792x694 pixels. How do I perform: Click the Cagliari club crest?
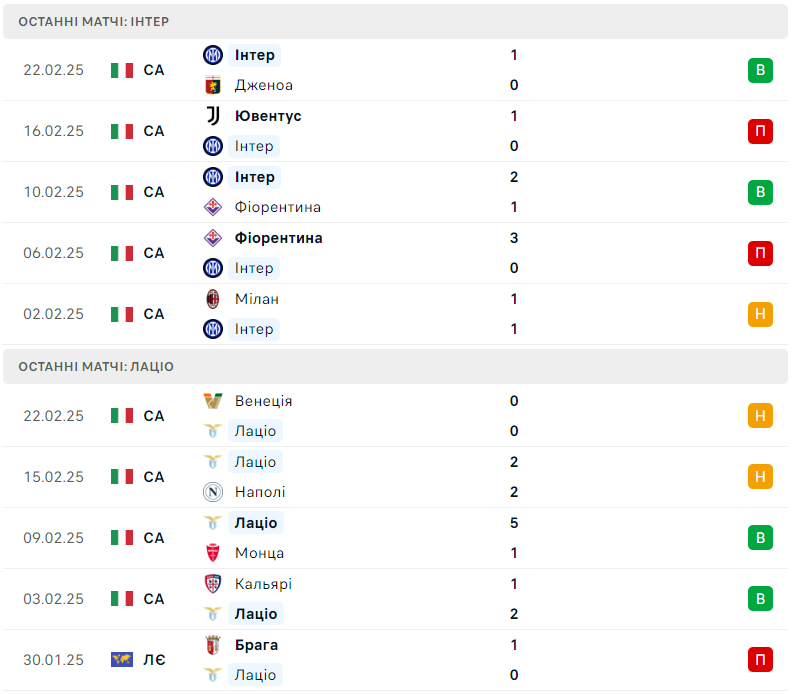(212, 584)
